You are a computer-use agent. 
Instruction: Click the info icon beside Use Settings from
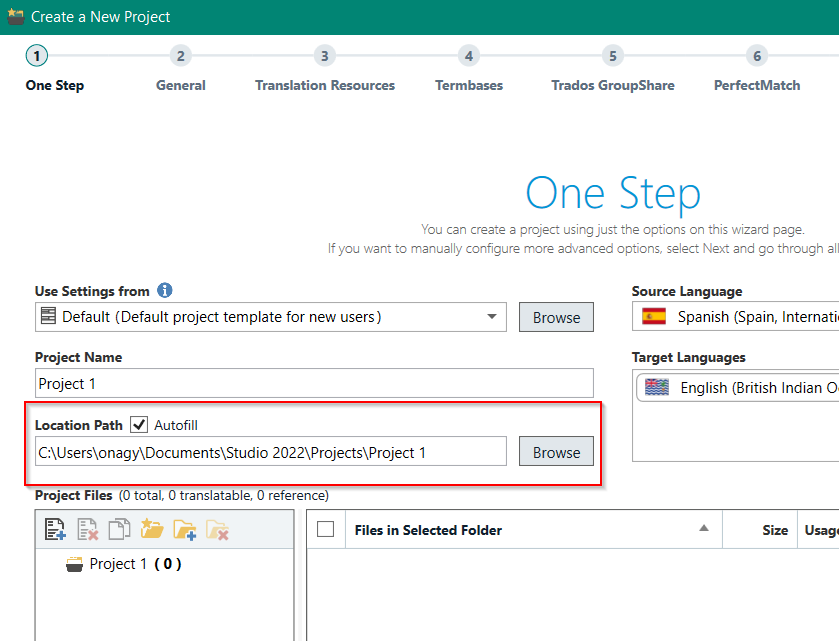pos(164,291)
